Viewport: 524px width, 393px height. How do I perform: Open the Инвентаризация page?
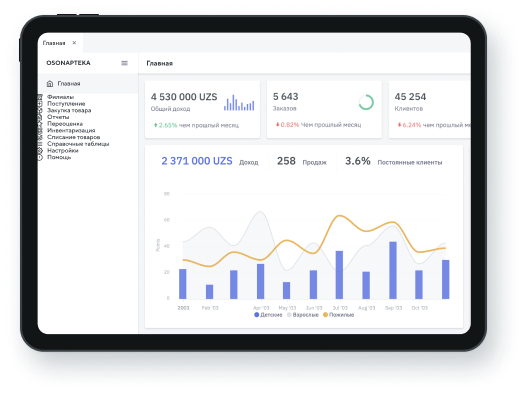pyautogui.click(x=71, y=130)
